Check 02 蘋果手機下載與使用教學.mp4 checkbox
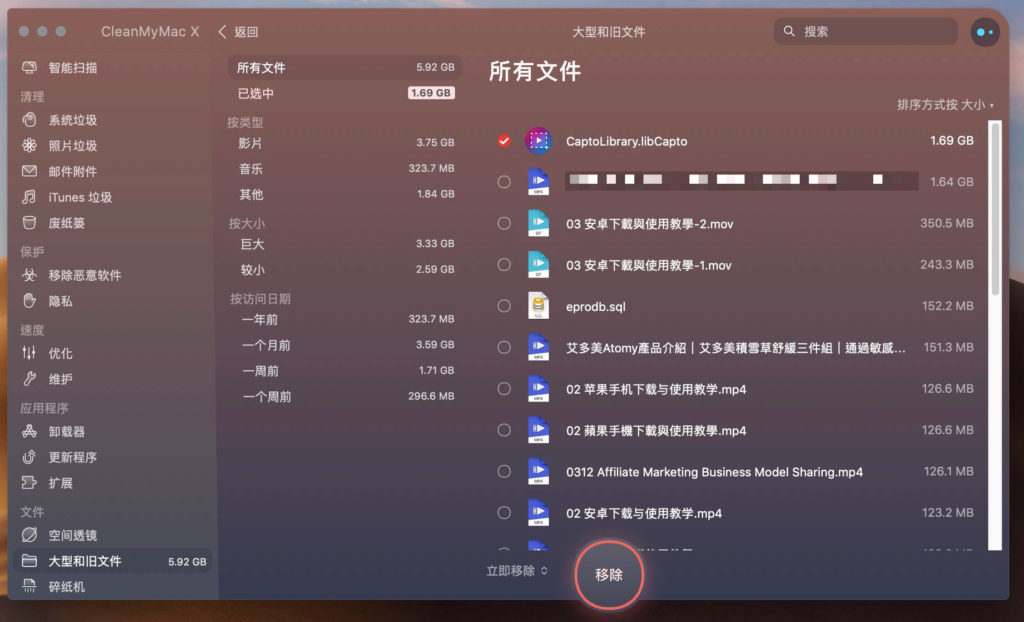1024x622 pixels. tap(504, 430)
